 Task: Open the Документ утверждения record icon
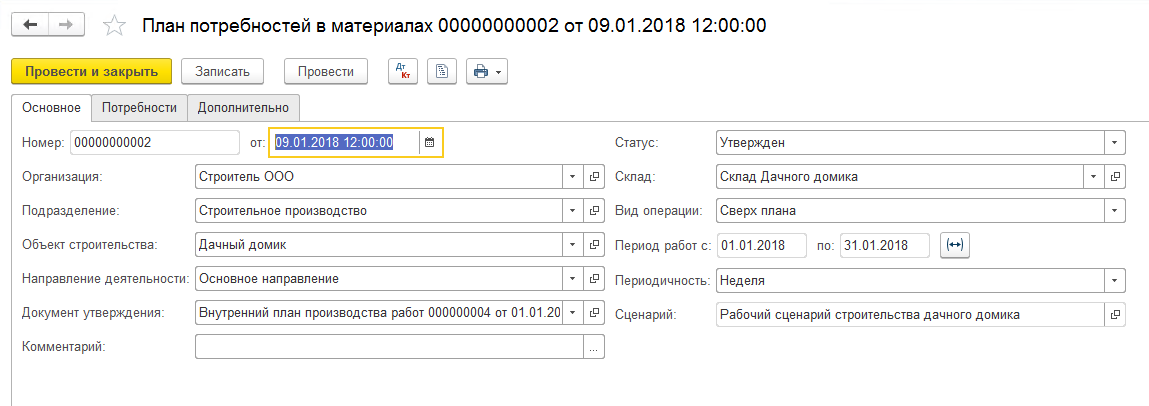click(x=594, y=313)
